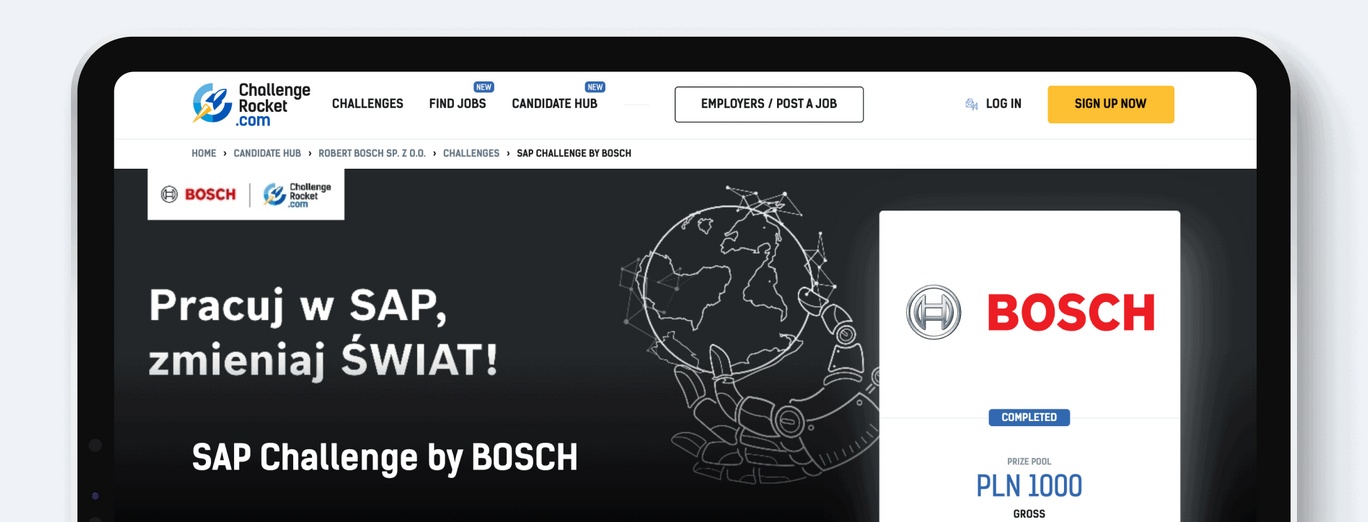Click the ChallengeRocket.com logo in the header
Image resolution: width=1368 pixels, height=522 pixels.
[251, 104]
